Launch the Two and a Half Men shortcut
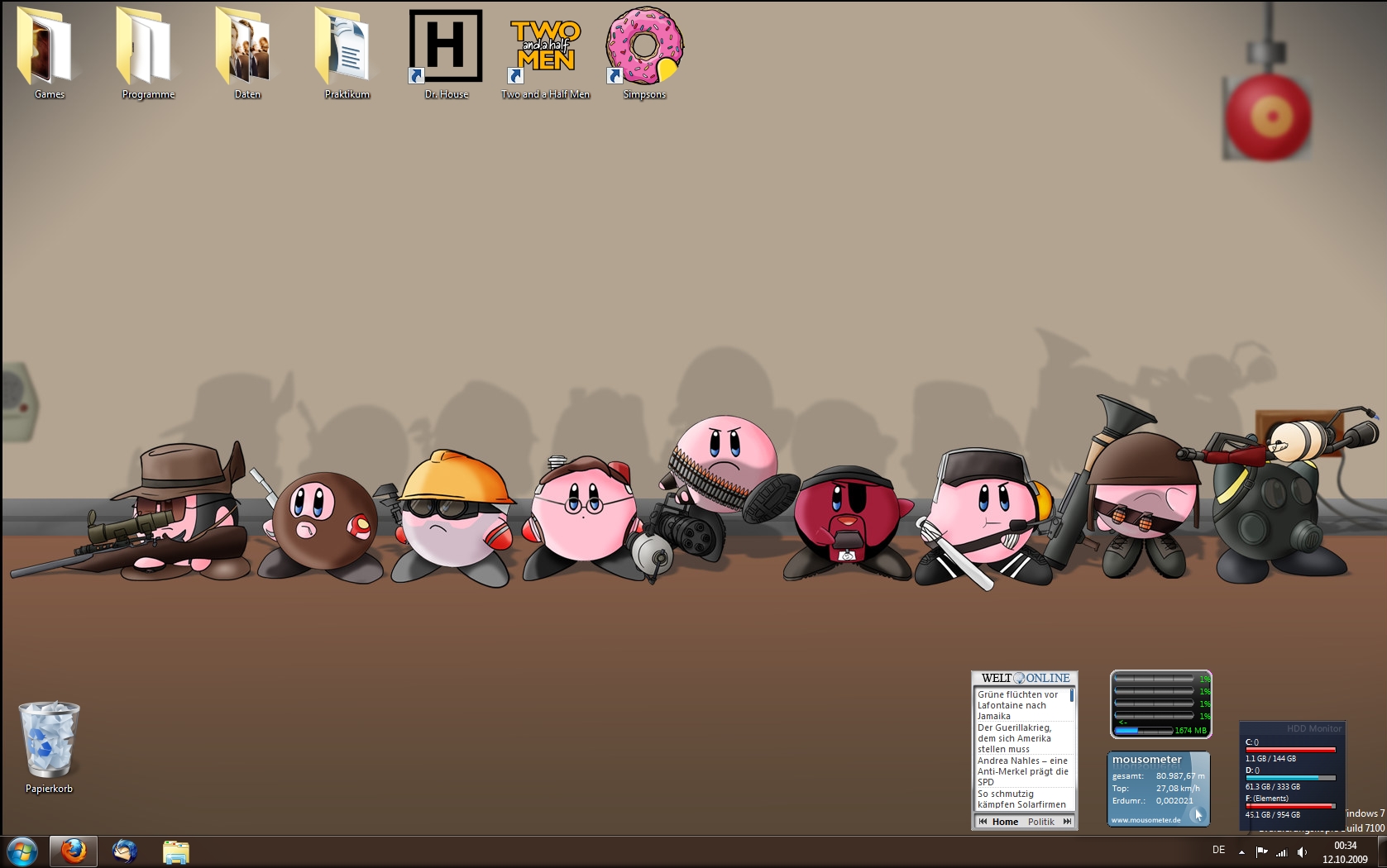Viewport: 1387px width, 868px height. click(x=545, y=51)
